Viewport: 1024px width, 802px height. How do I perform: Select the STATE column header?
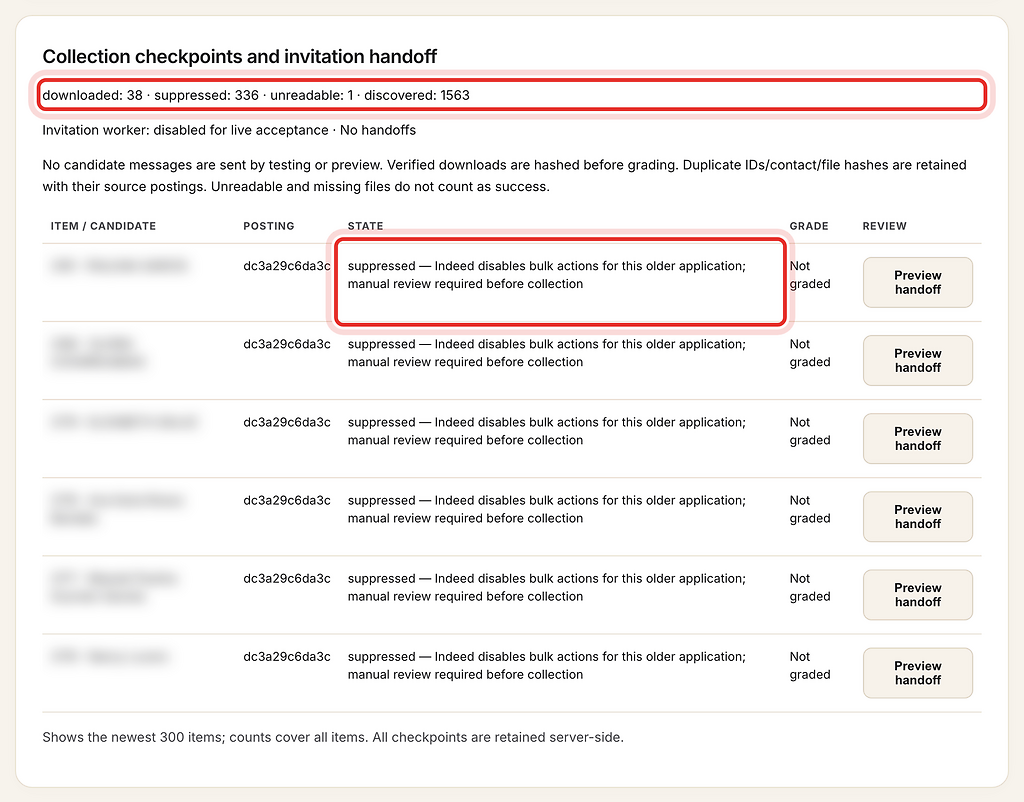click(x=365, y=226)
